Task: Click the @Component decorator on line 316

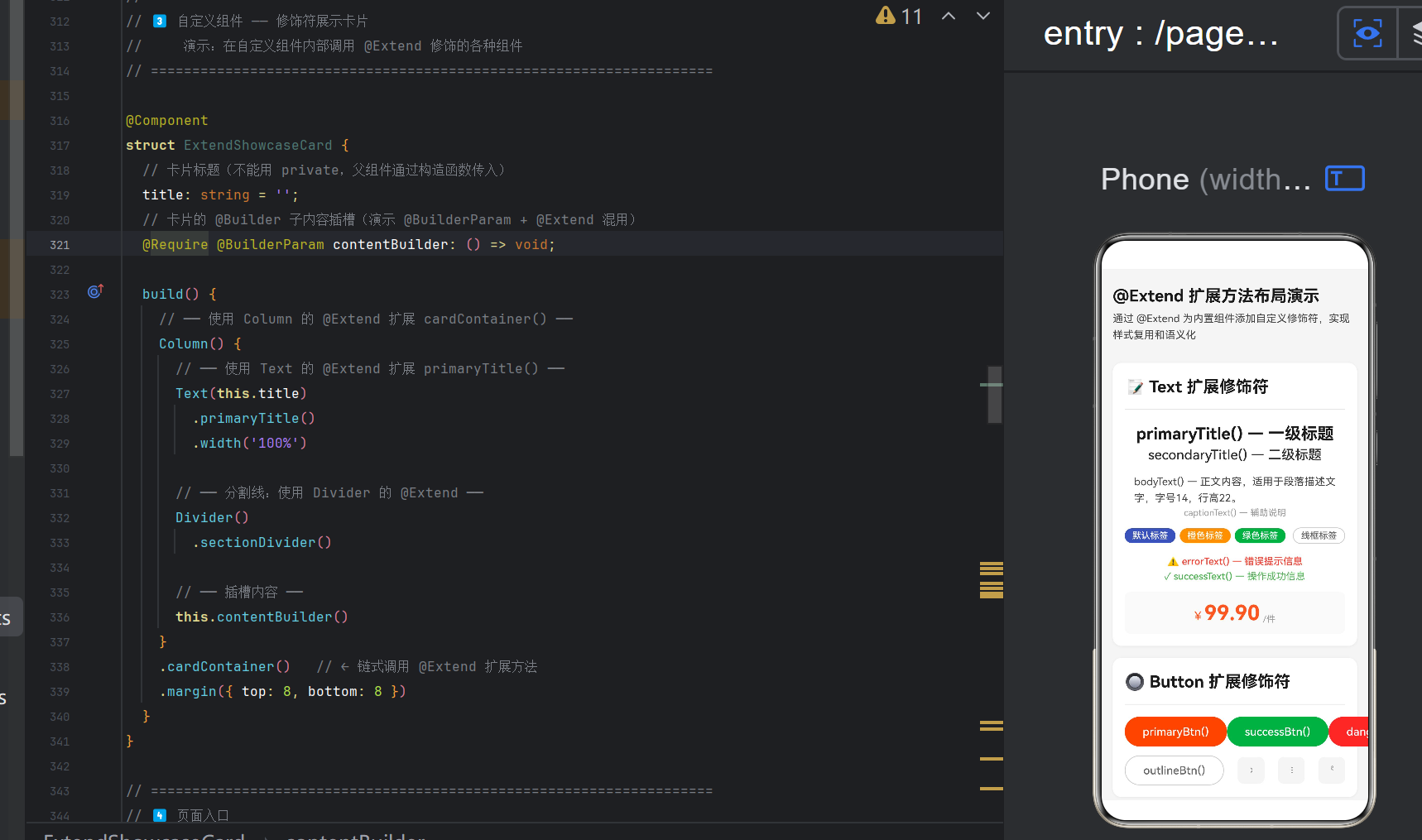Action: pos(166,120)
